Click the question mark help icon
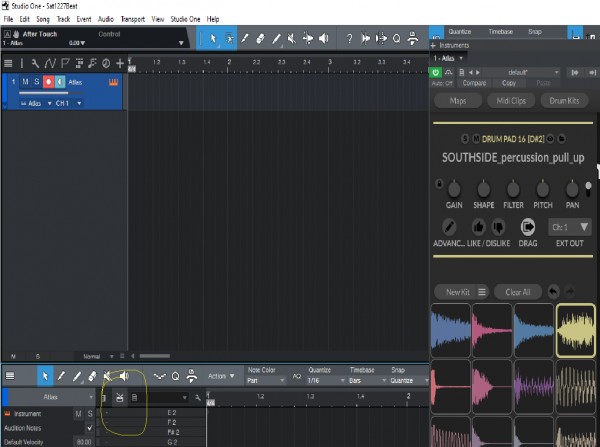 click(x=349, y=39)
